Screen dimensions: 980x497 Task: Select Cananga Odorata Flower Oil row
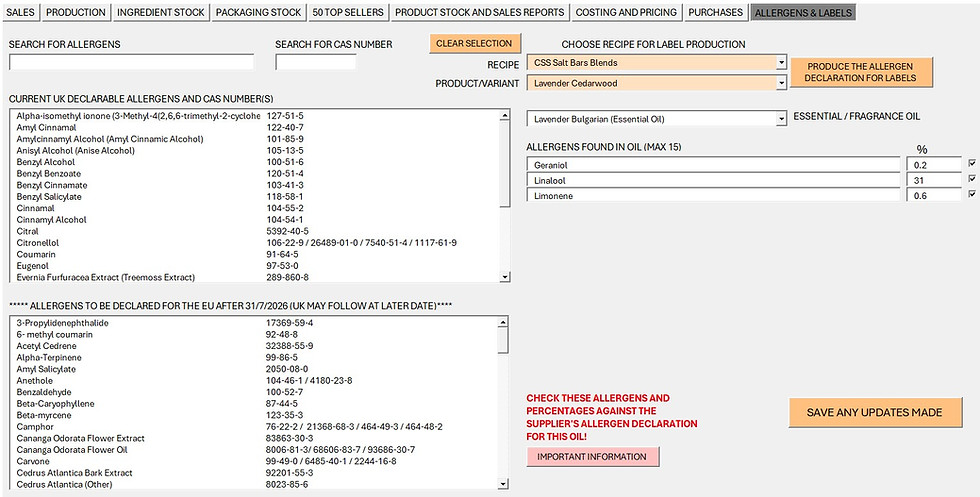[x=254, y=449]
